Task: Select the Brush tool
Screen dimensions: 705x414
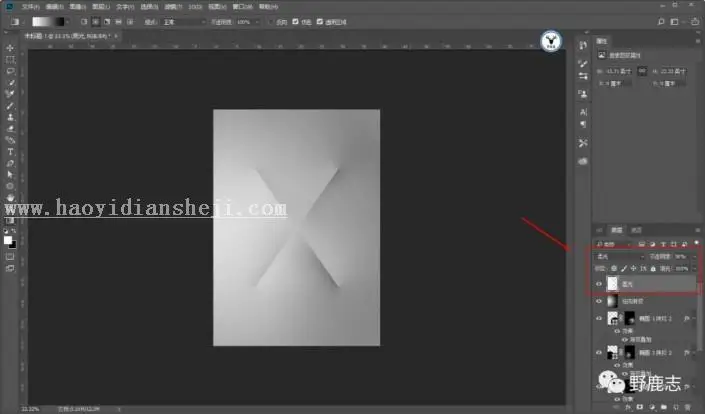Action: point(10,106)
